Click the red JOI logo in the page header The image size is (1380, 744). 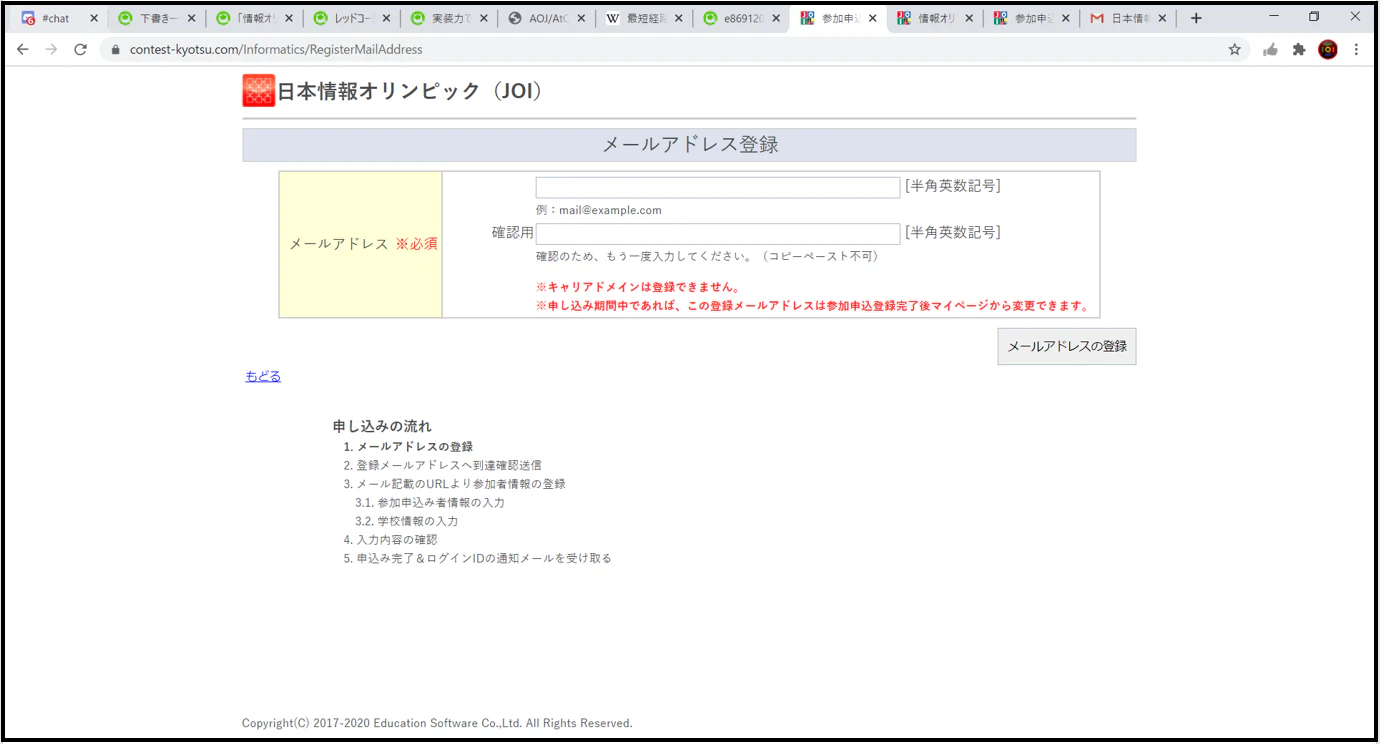click(x=259, y=91)
